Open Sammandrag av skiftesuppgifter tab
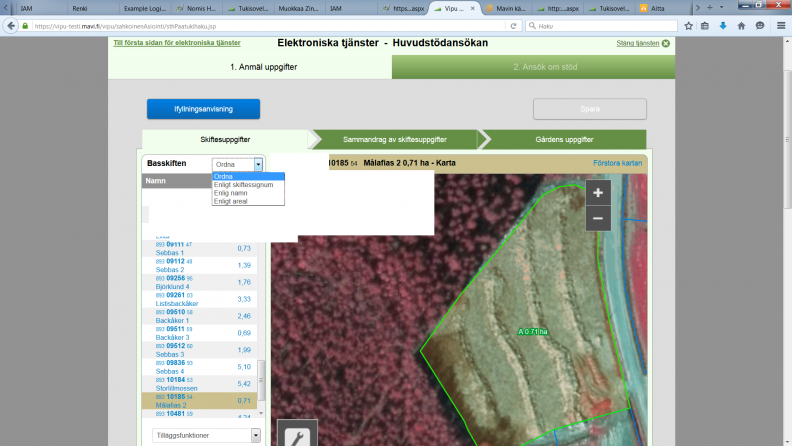 coord(394,139)
